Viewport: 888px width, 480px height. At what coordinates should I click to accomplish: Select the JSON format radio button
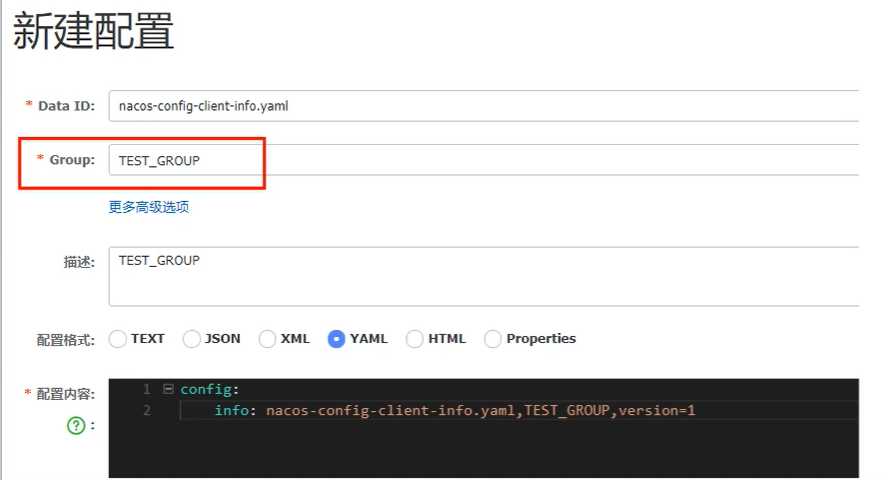pyautogui.click(x=191, y=339)
